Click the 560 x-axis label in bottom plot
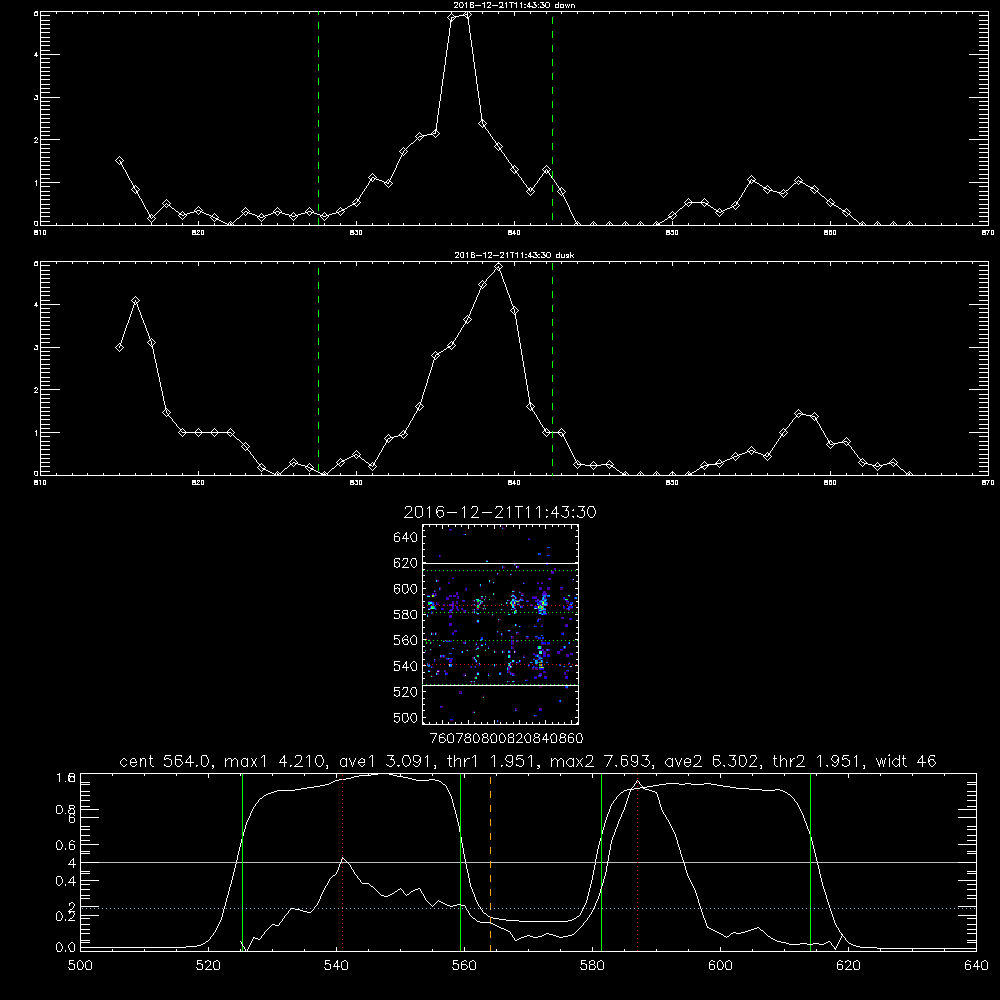Screen dimensions: 1000x1000 coord(464,966)
